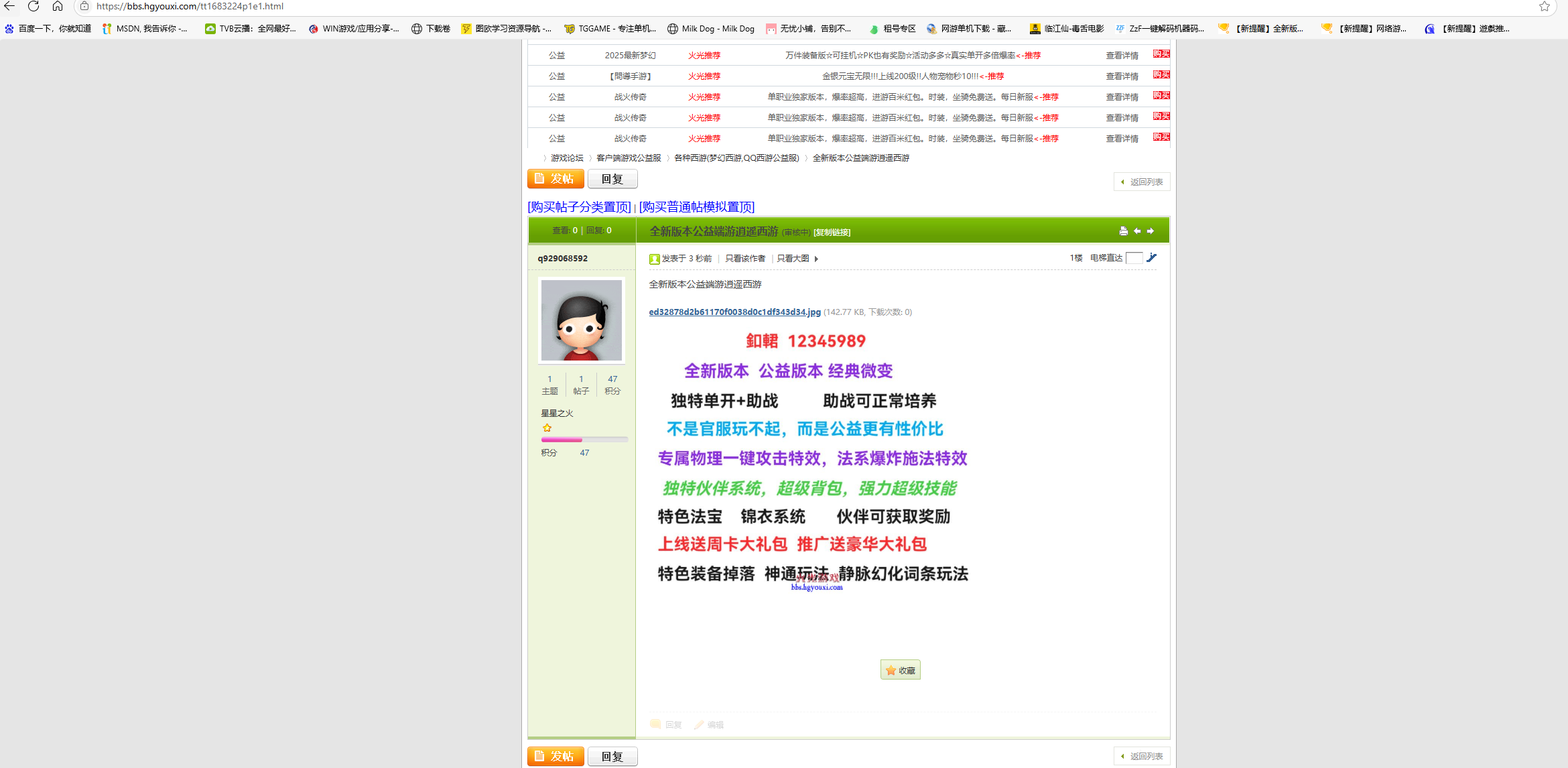The width and height of the screenshot is (1568, 768).
Task: Open the TVB云播 bookmark
Action: (250, 28)
